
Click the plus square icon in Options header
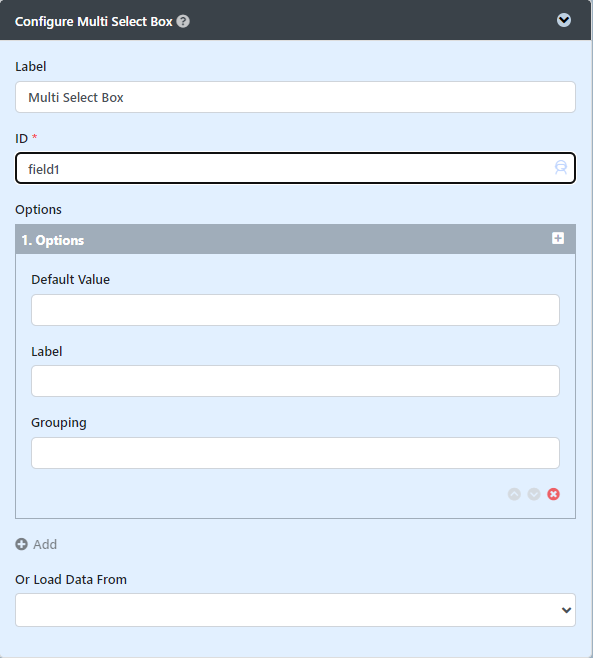pyautogui.click(x=558, y=238)
